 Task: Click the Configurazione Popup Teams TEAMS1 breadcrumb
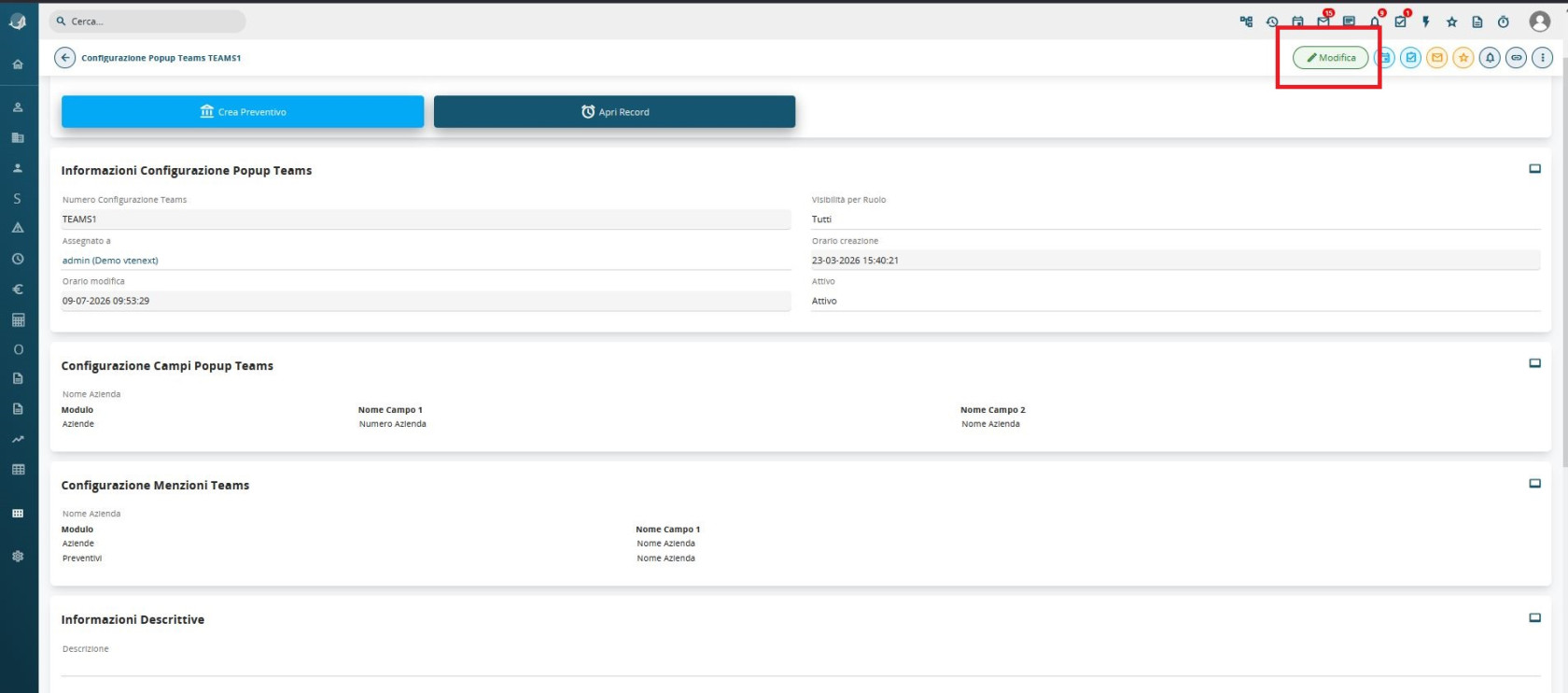point(161,58)
